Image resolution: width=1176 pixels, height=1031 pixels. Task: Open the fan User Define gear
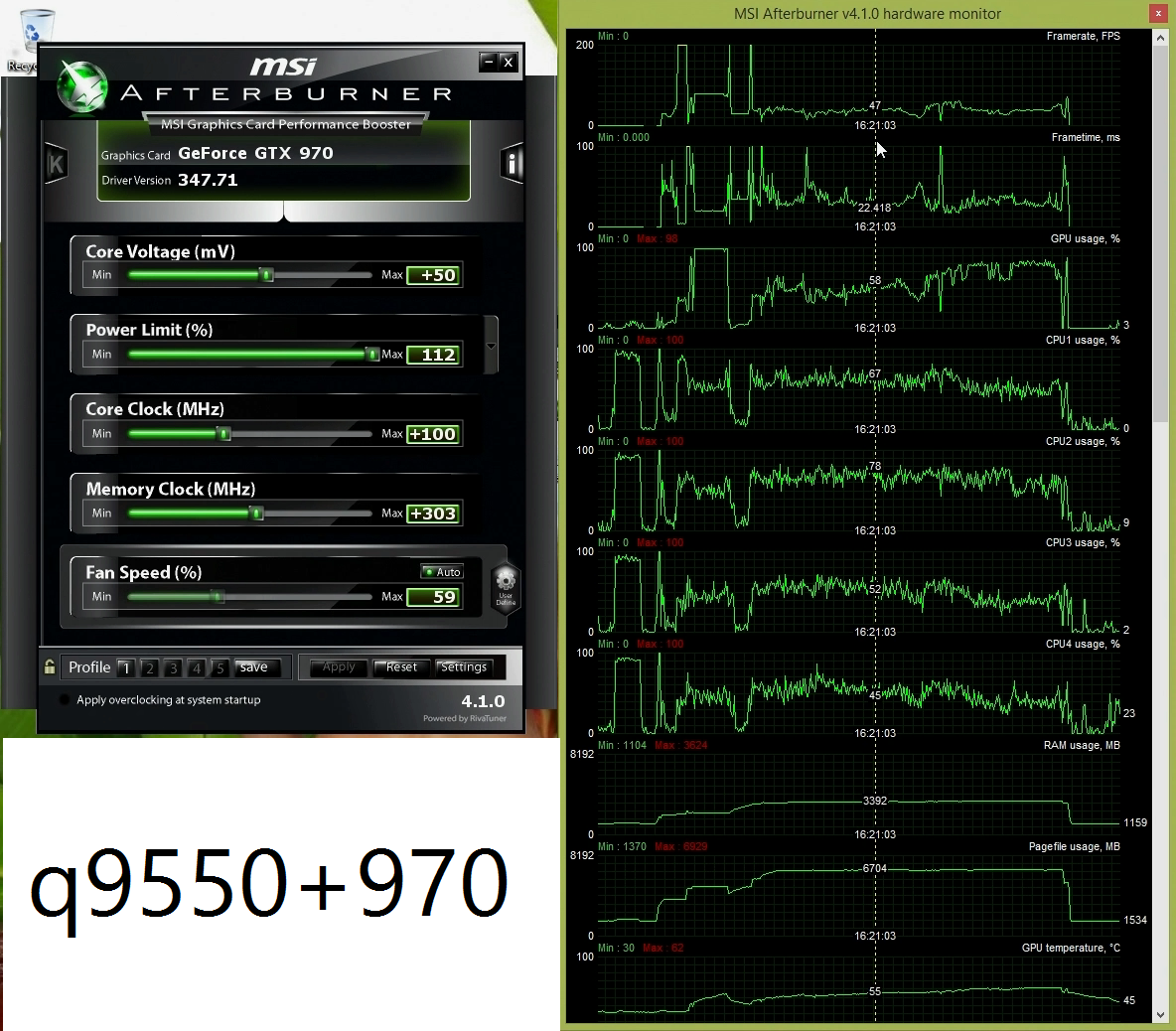coord(506,588)
